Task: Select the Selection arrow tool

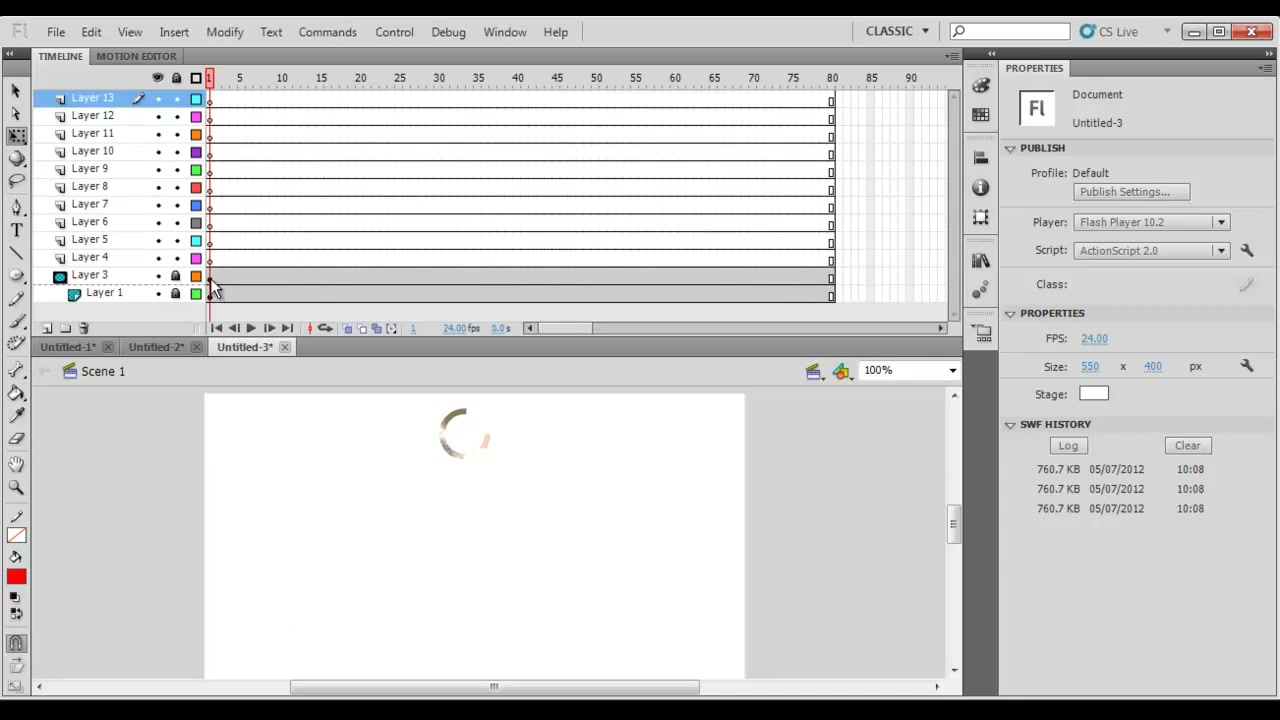Action: click(16, 92)
